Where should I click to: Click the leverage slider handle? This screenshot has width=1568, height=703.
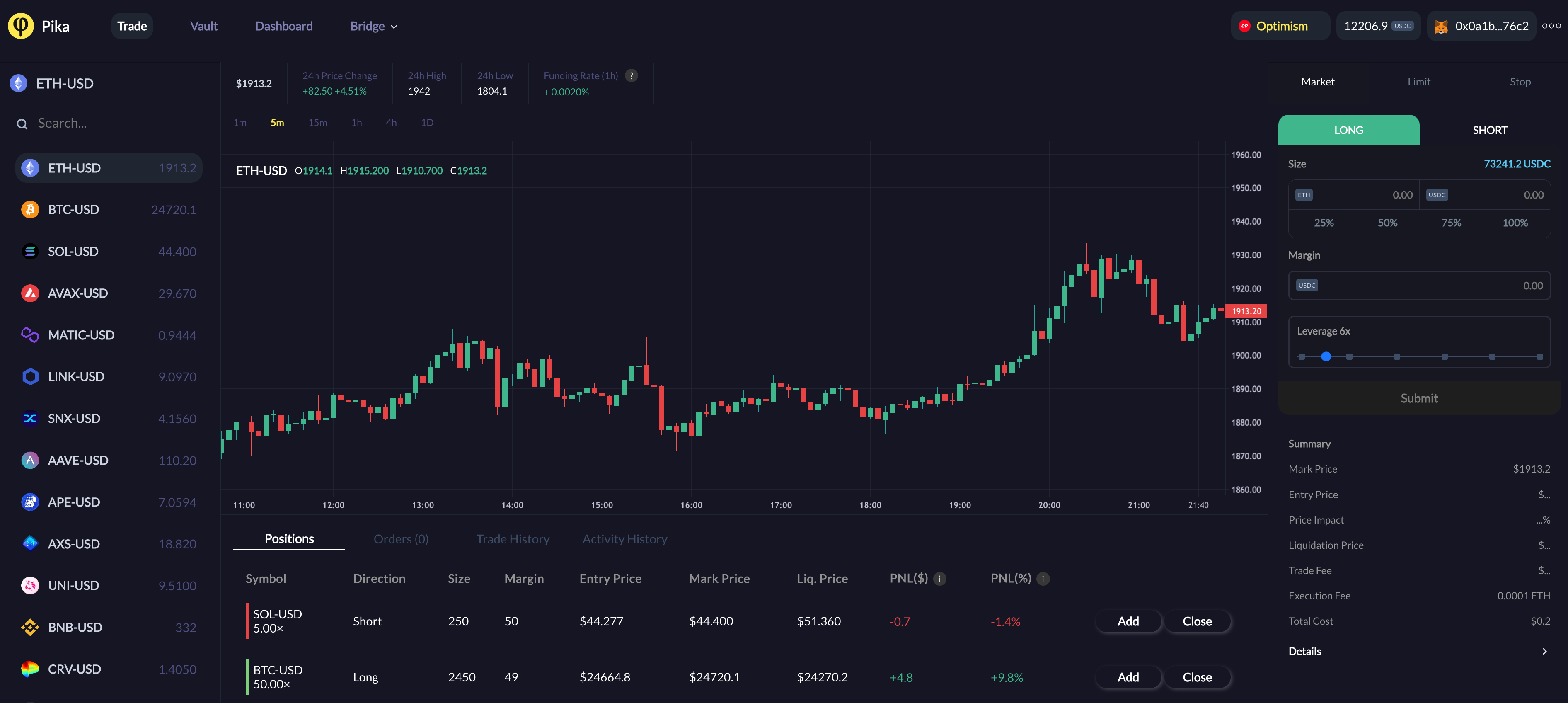[1326, 356]
